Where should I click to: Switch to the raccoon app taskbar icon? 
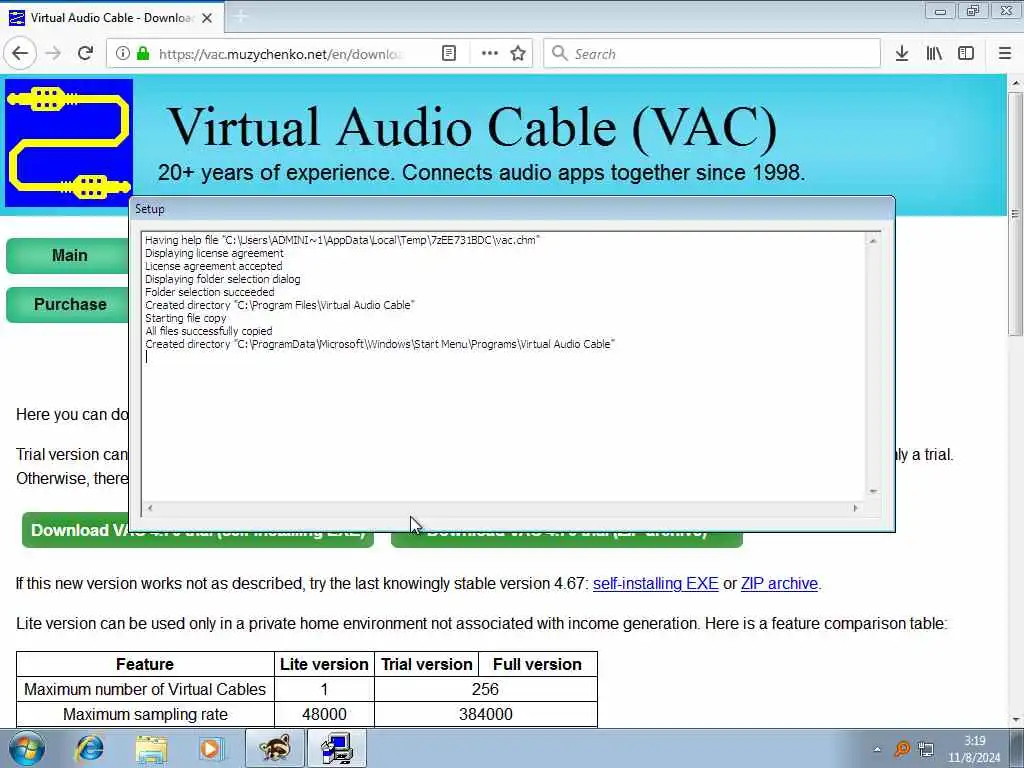click(274, 748)
